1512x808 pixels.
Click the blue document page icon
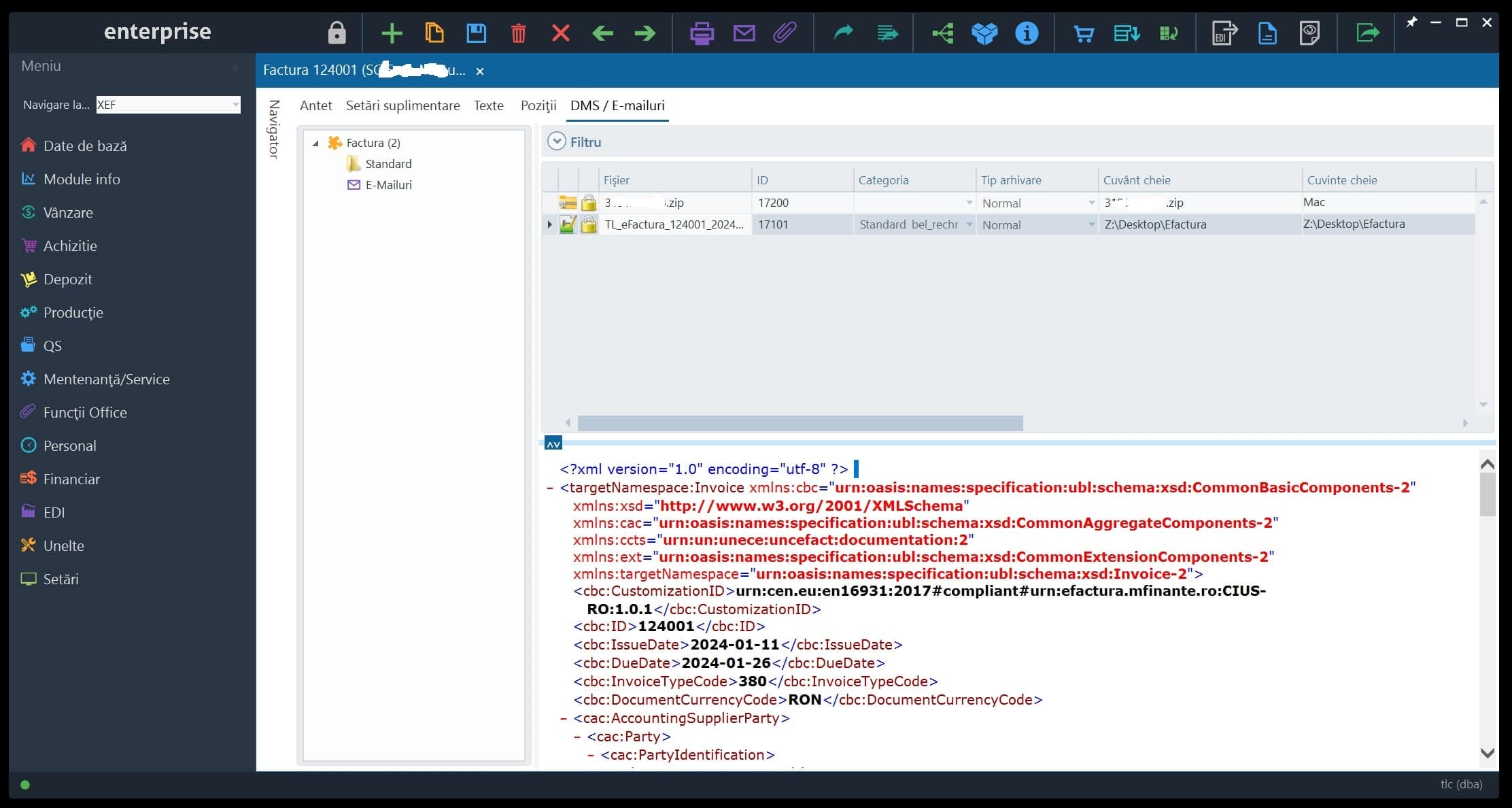pyautogui.click(x=1267, y=33)
